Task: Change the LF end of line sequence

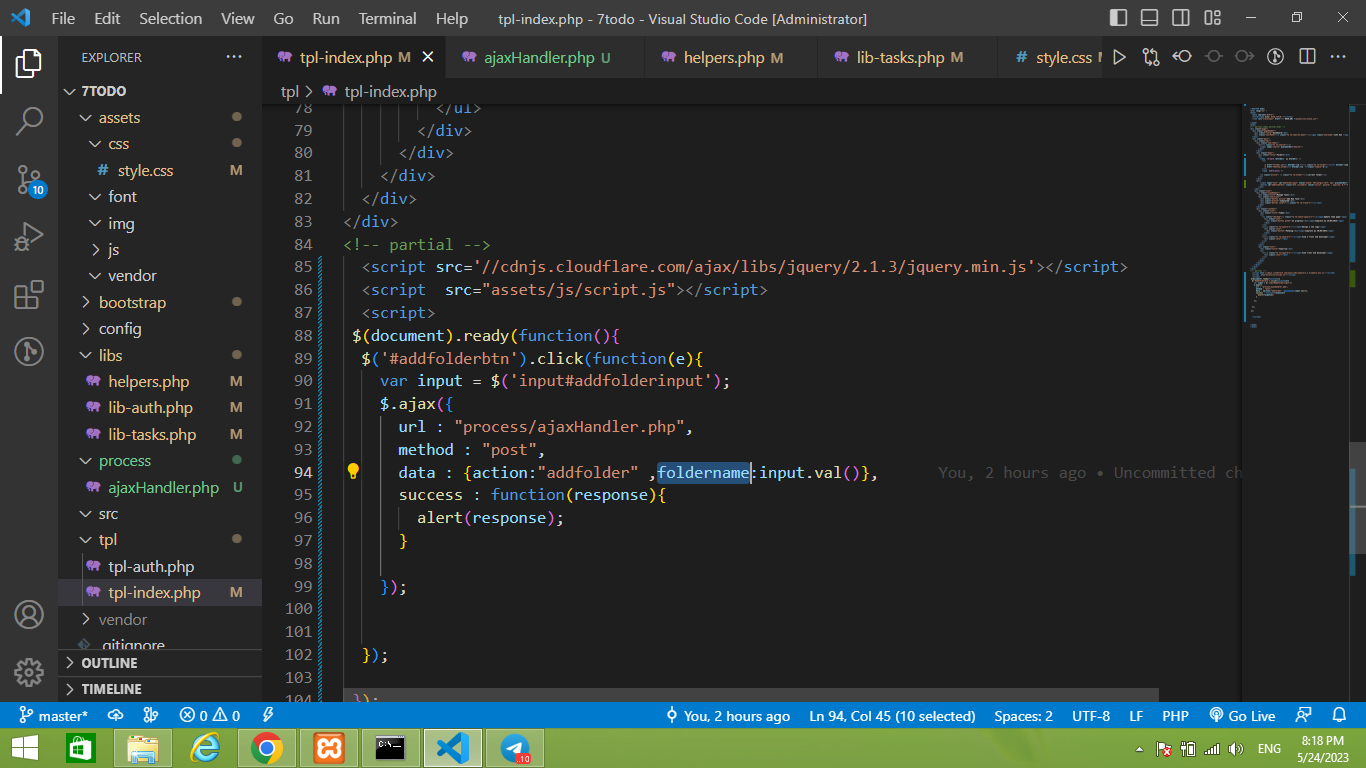Action: [1136, 715]
